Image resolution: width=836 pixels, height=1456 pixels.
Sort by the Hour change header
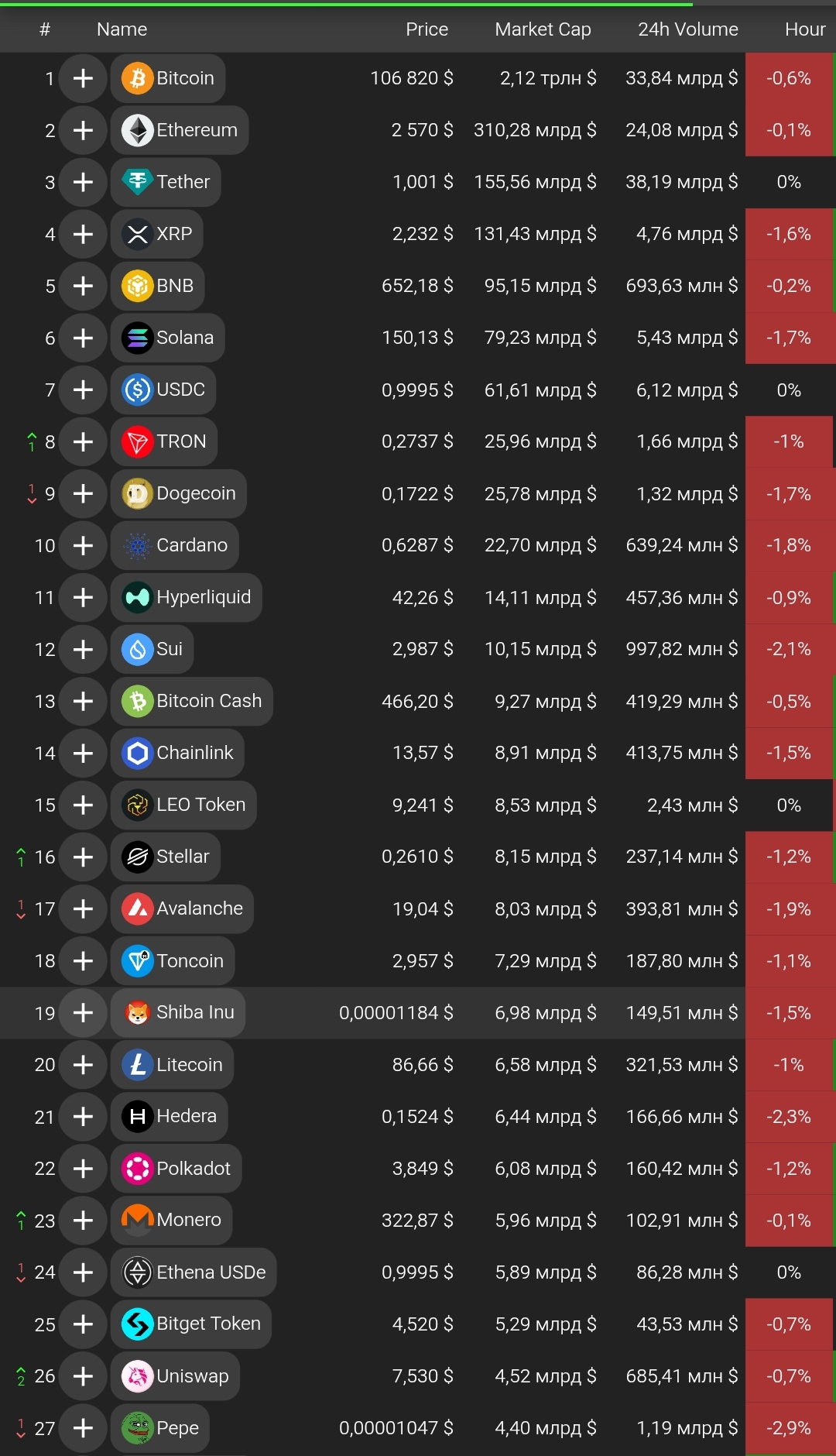805,29
